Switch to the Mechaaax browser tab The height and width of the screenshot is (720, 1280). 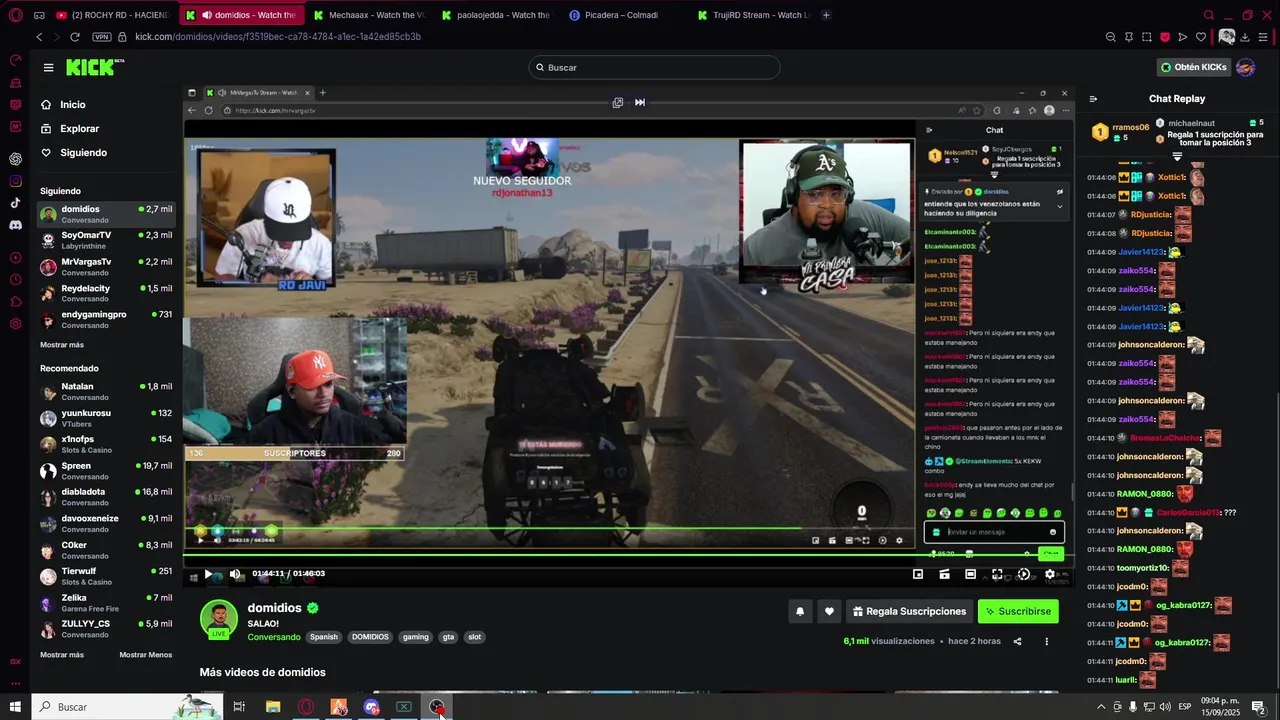[x=368, y=15]
